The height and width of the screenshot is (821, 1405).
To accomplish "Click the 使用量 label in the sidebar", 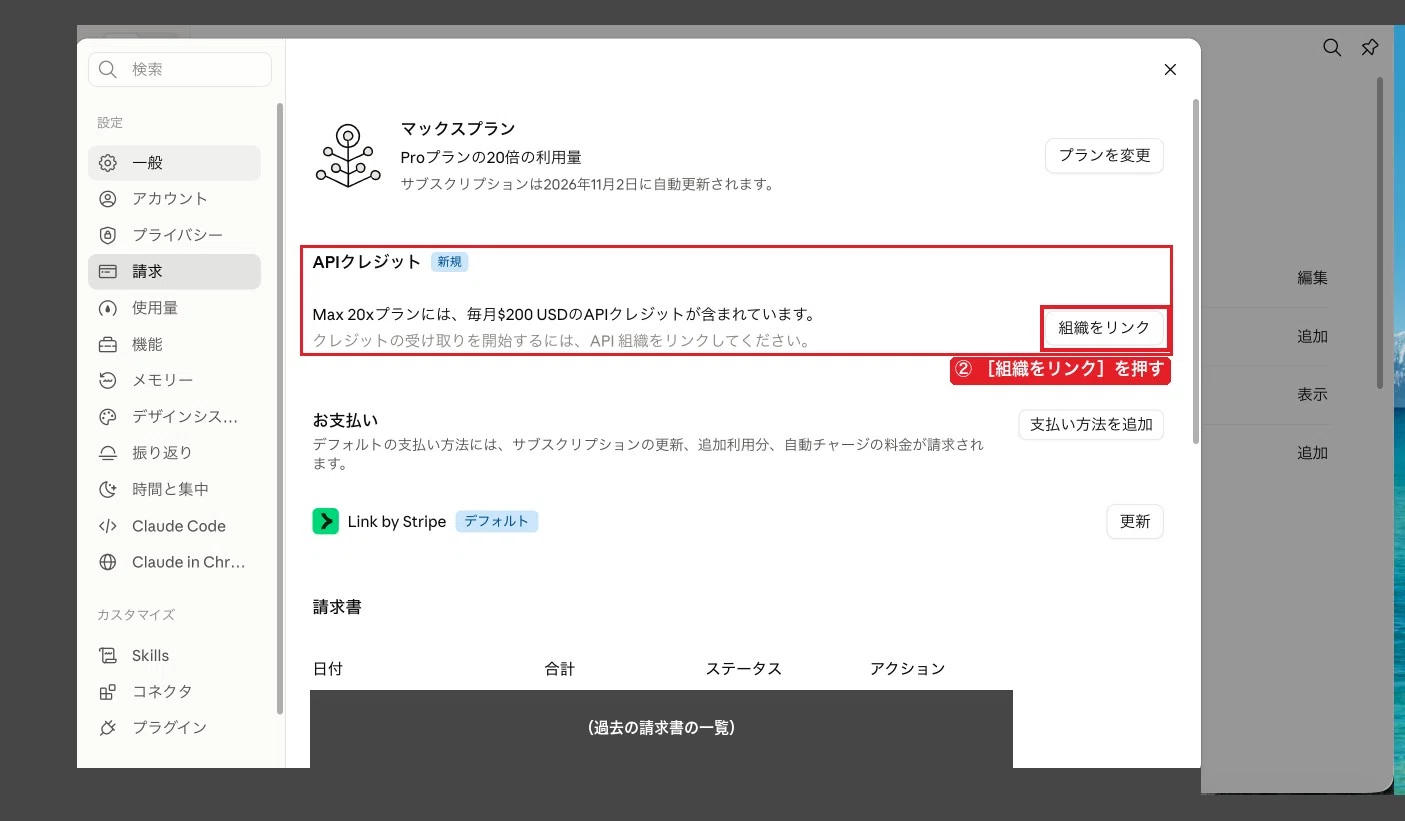I will click(155, 308).
